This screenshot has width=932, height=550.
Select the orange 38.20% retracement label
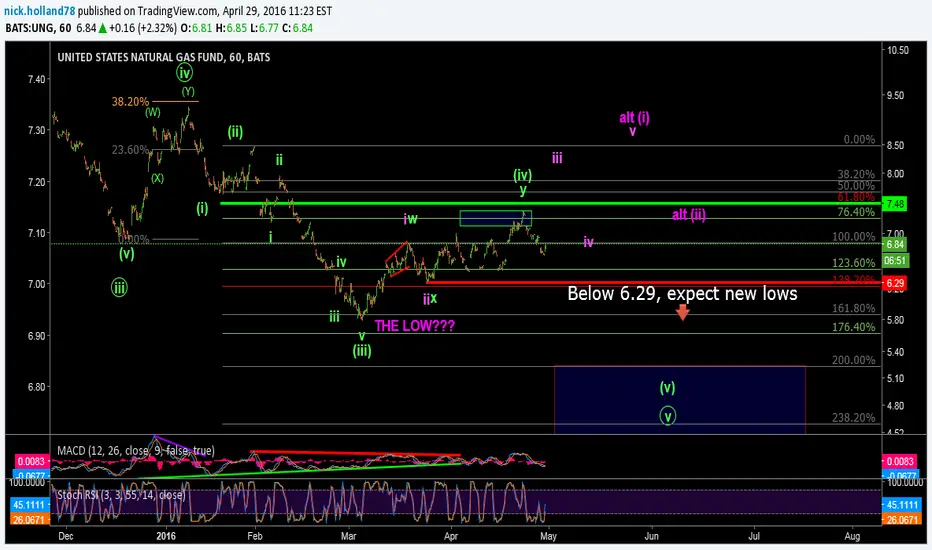(x=130, y=102)
